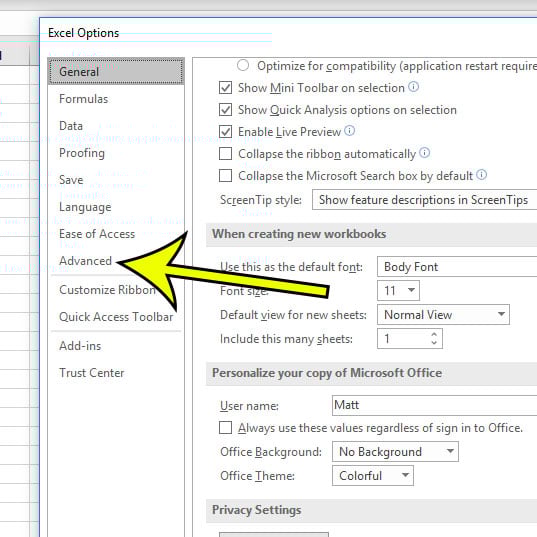This screenshot has width=537, height=537.
Task: Click the Excel Options title text
Action: click(83, 33)
